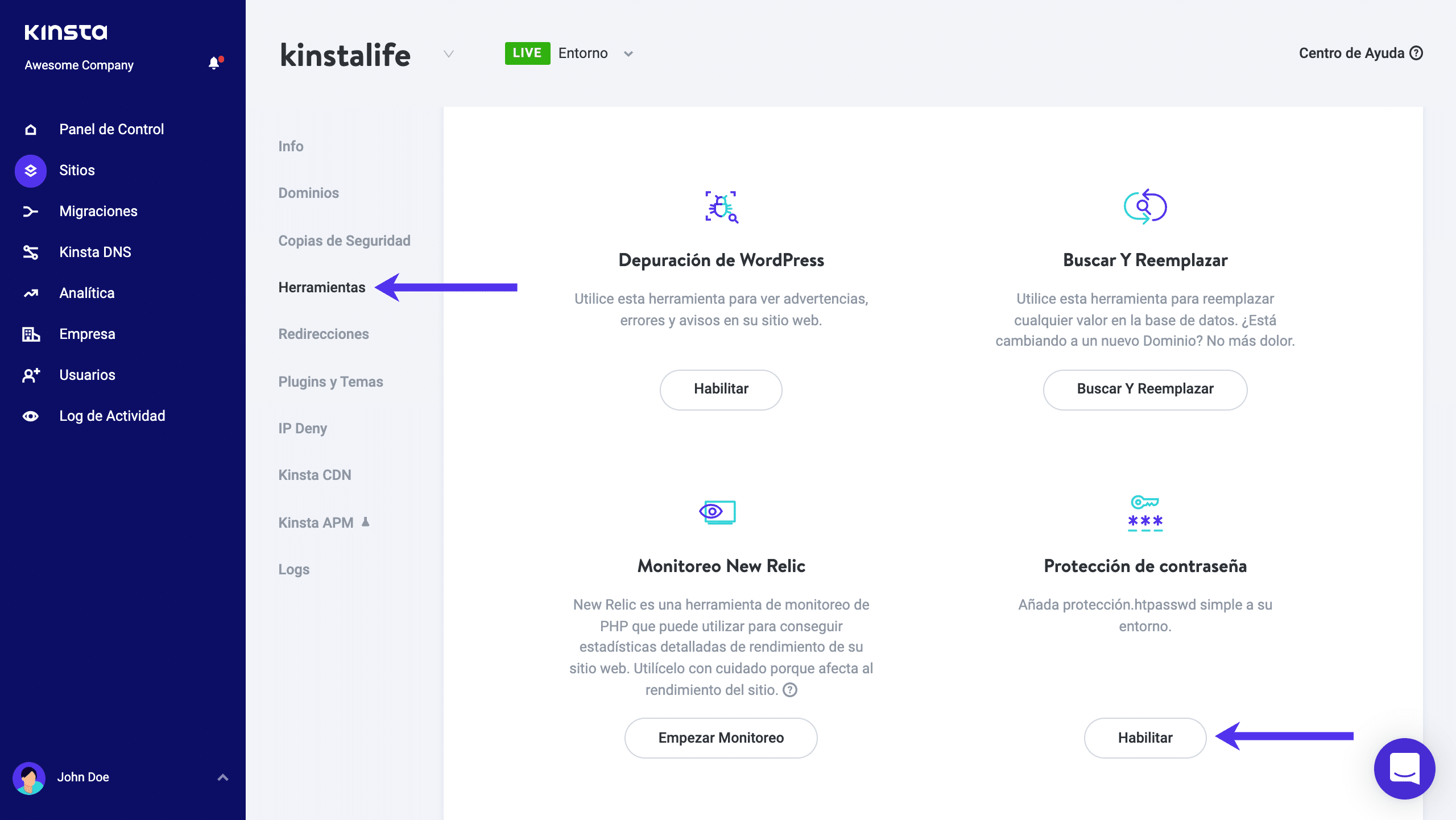Click the New Relic info question mark
The height and width of the screenshot is (820, 1456).
pos(790,690)
